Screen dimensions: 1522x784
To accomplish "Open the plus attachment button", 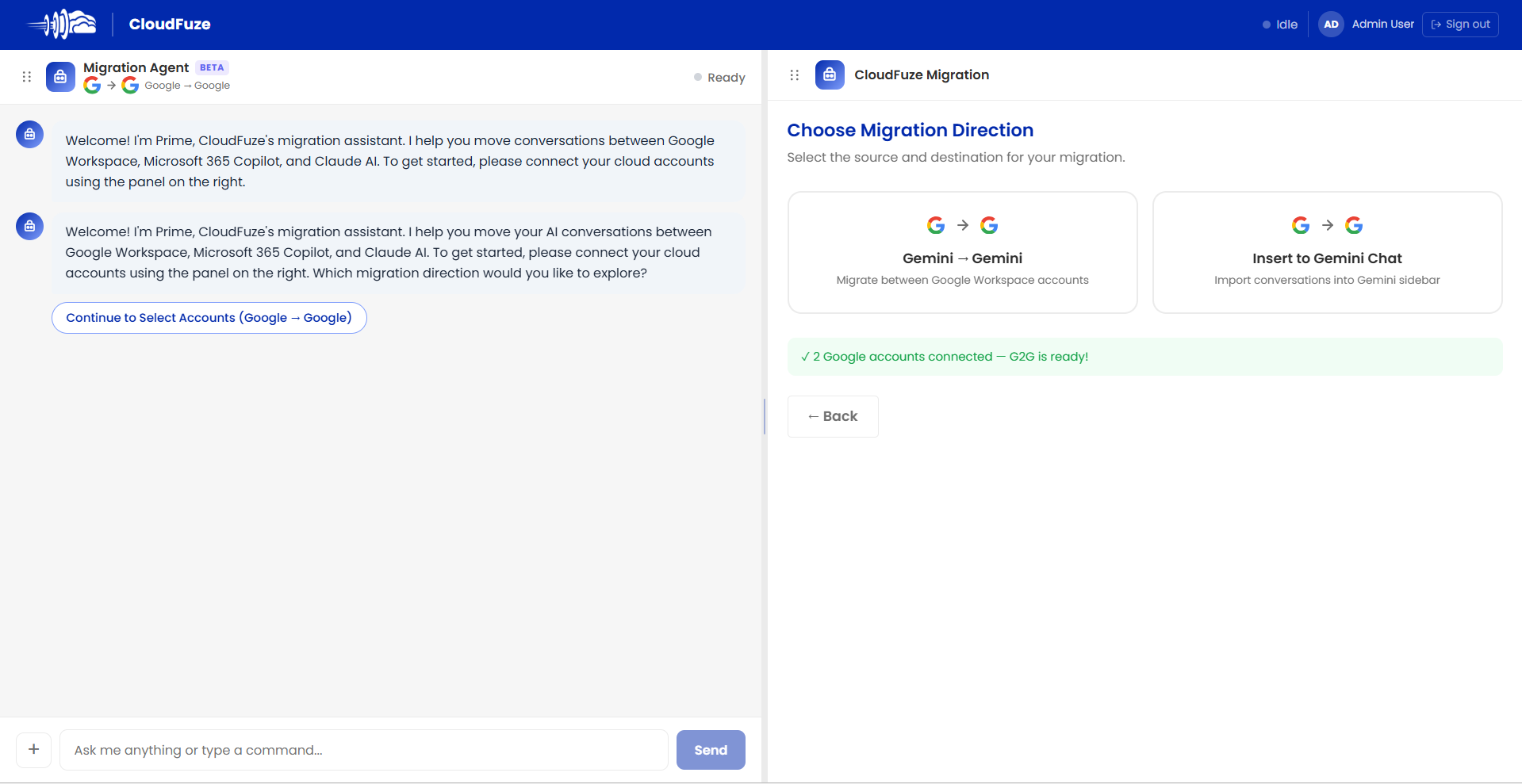I will coord(34,750).
